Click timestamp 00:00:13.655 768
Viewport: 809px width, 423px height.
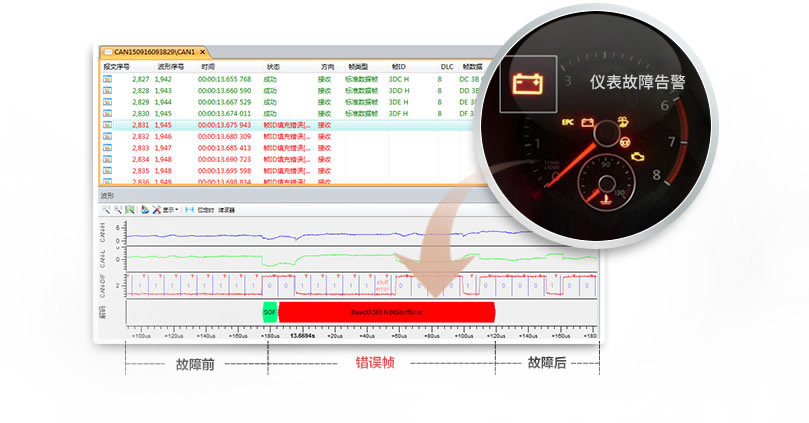click(224, 79)
